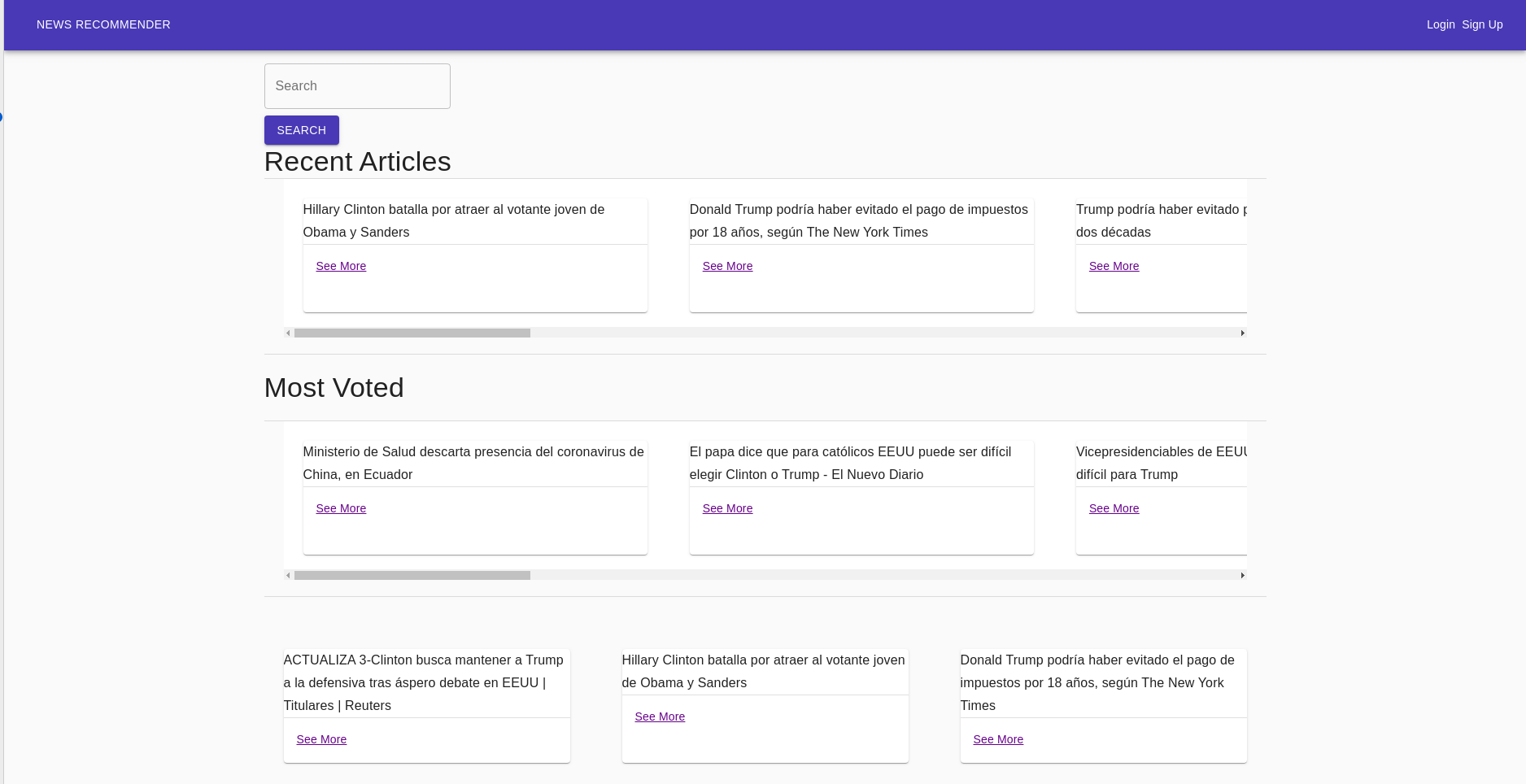See More for Vicepresidenciables de EEUU article
The image size is (1526, 784).
pyautogui.click(x=1114, y=508)
